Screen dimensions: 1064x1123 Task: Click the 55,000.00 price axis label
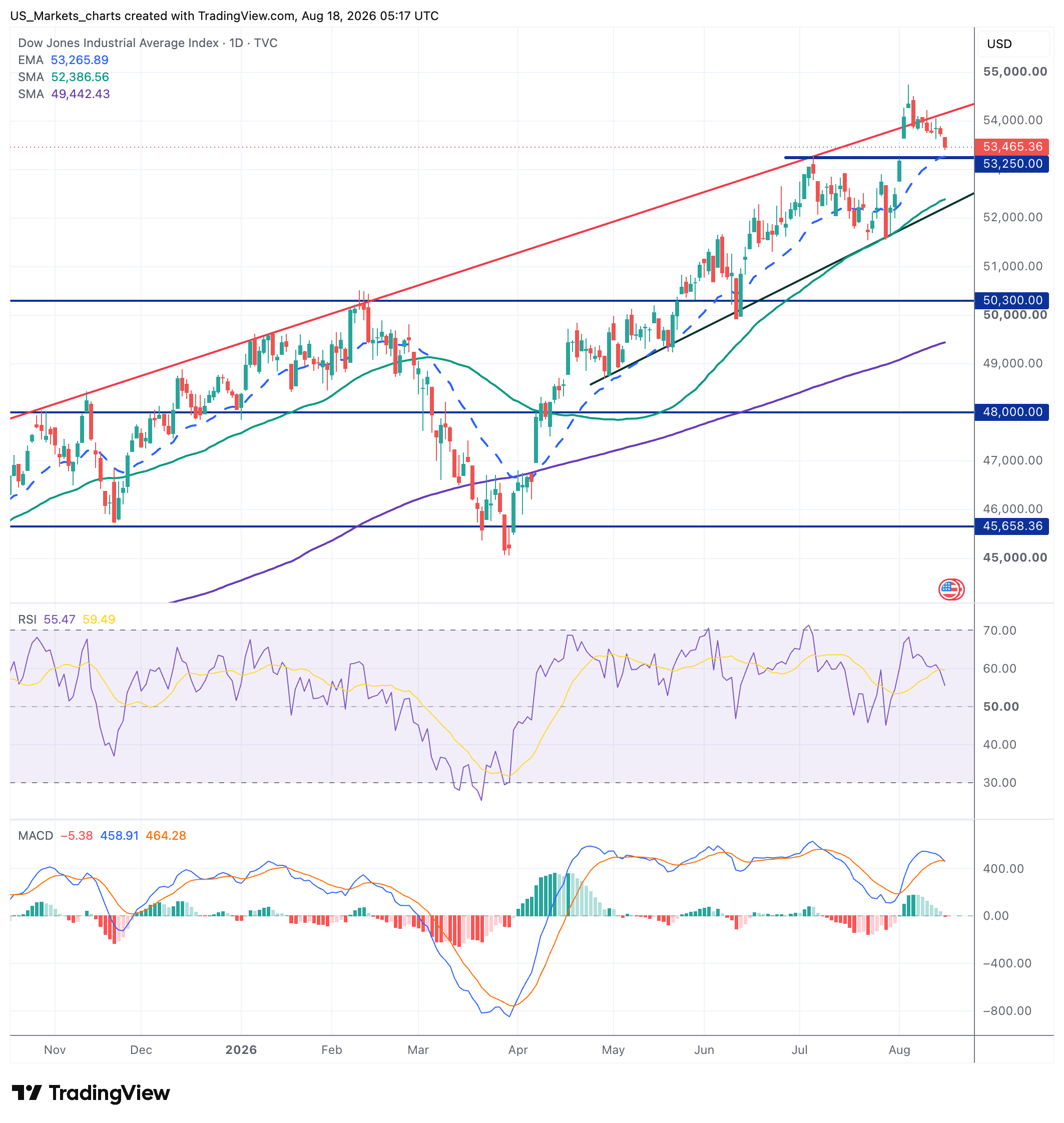pyautogui.click(x=1015, y=72)
